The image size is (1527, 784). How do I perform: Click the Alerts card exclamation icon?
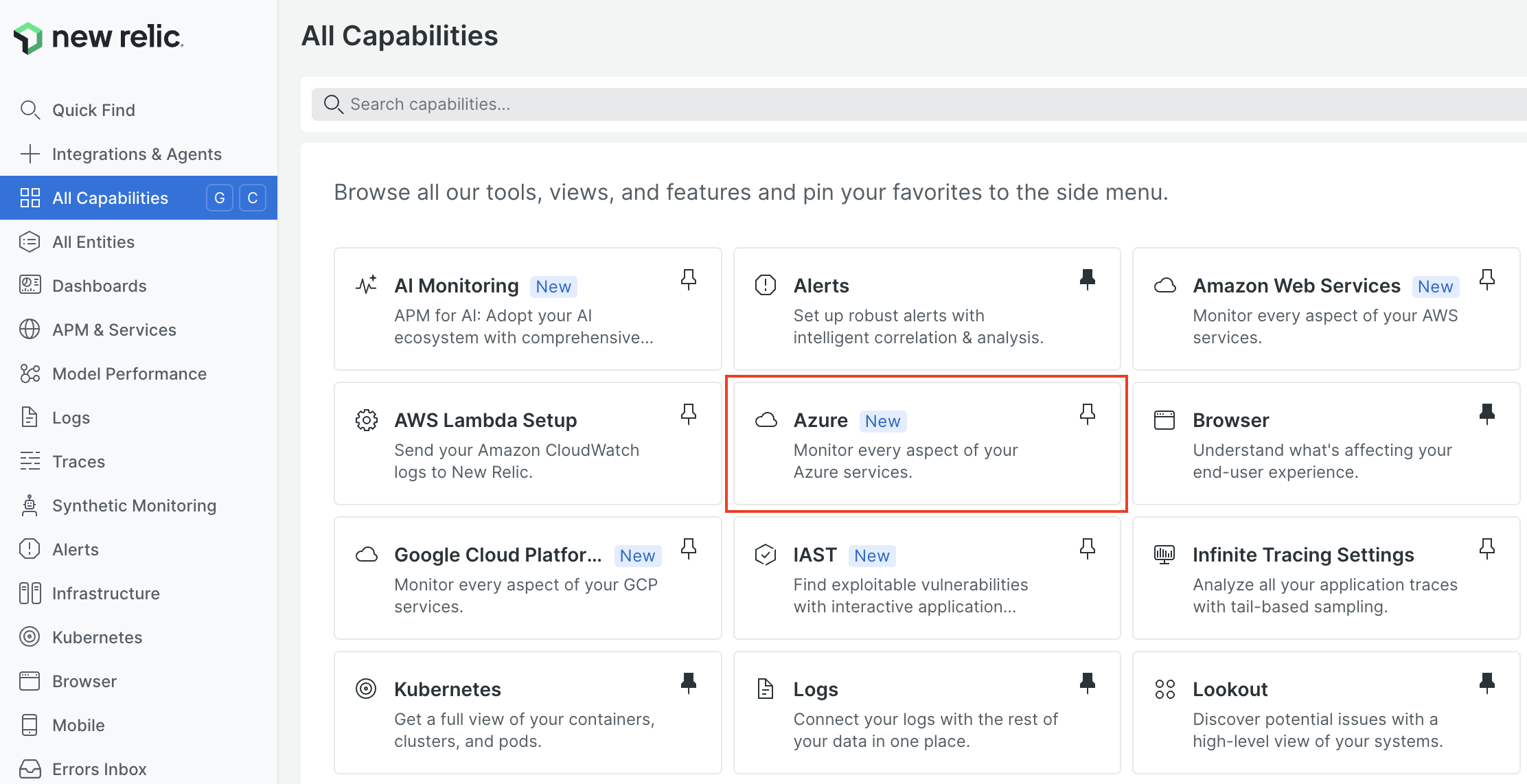(x=766, y=284)
